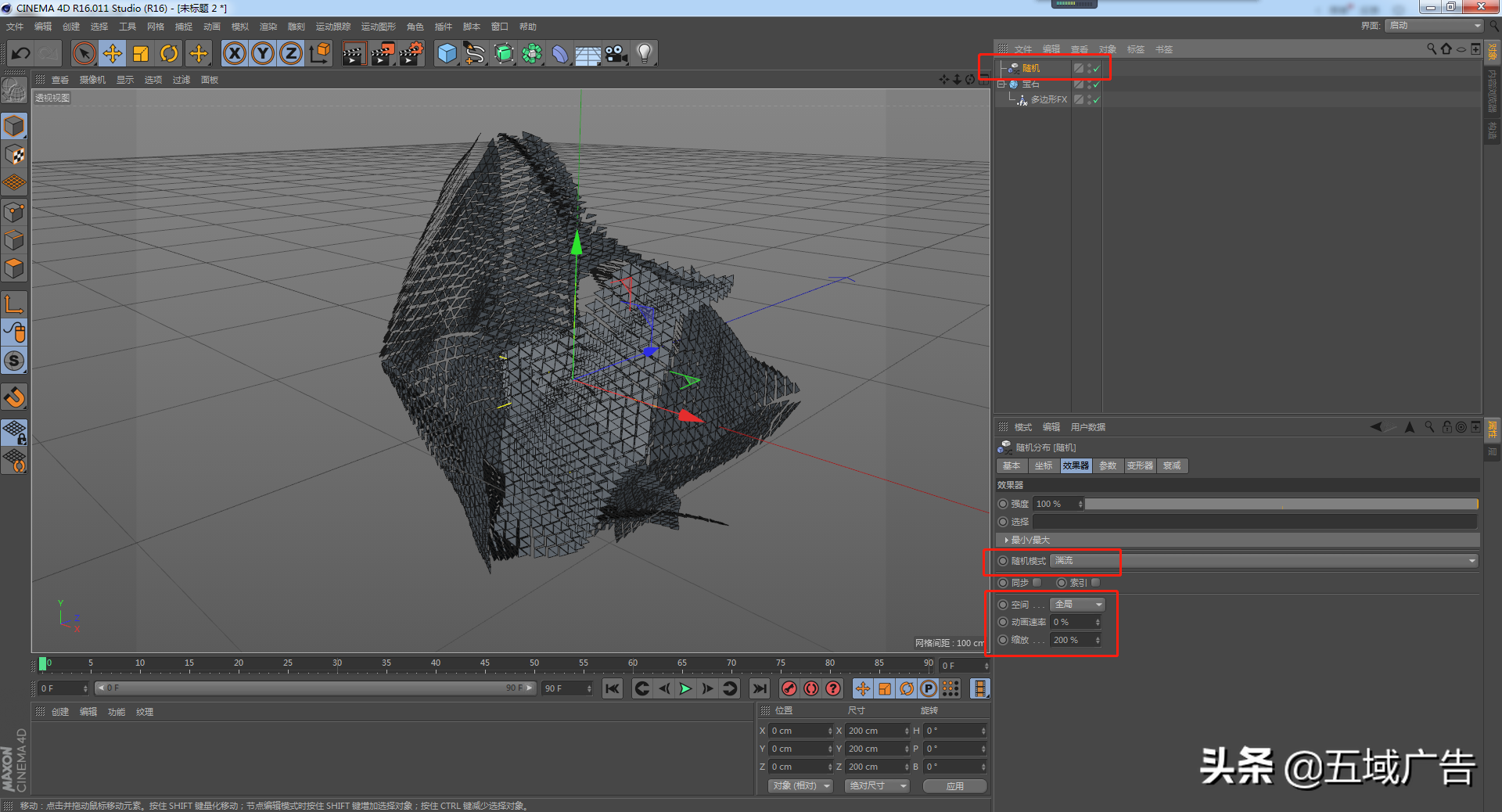The width and height of the screenshot is (1502, 812).
Task: Open 运动图形 menu
Action: (379, 27)
